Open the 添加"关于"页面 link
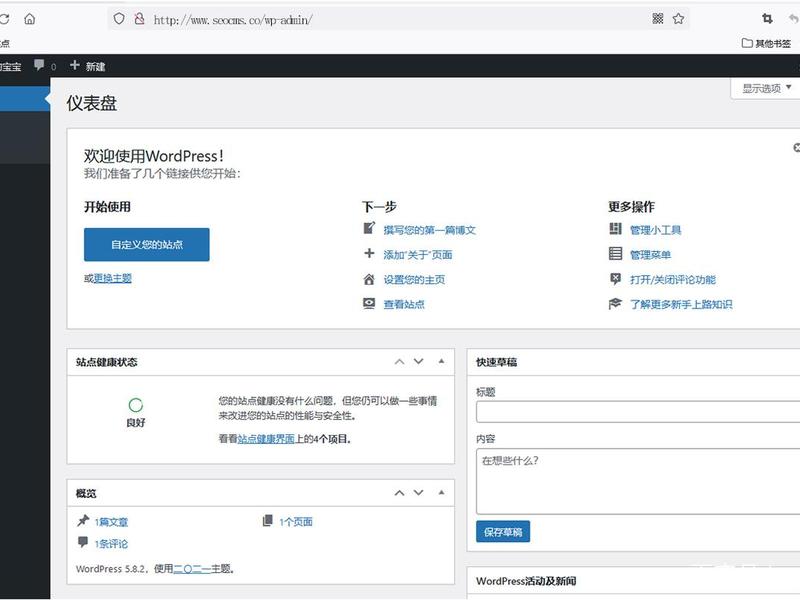 [x=418, y=255]
